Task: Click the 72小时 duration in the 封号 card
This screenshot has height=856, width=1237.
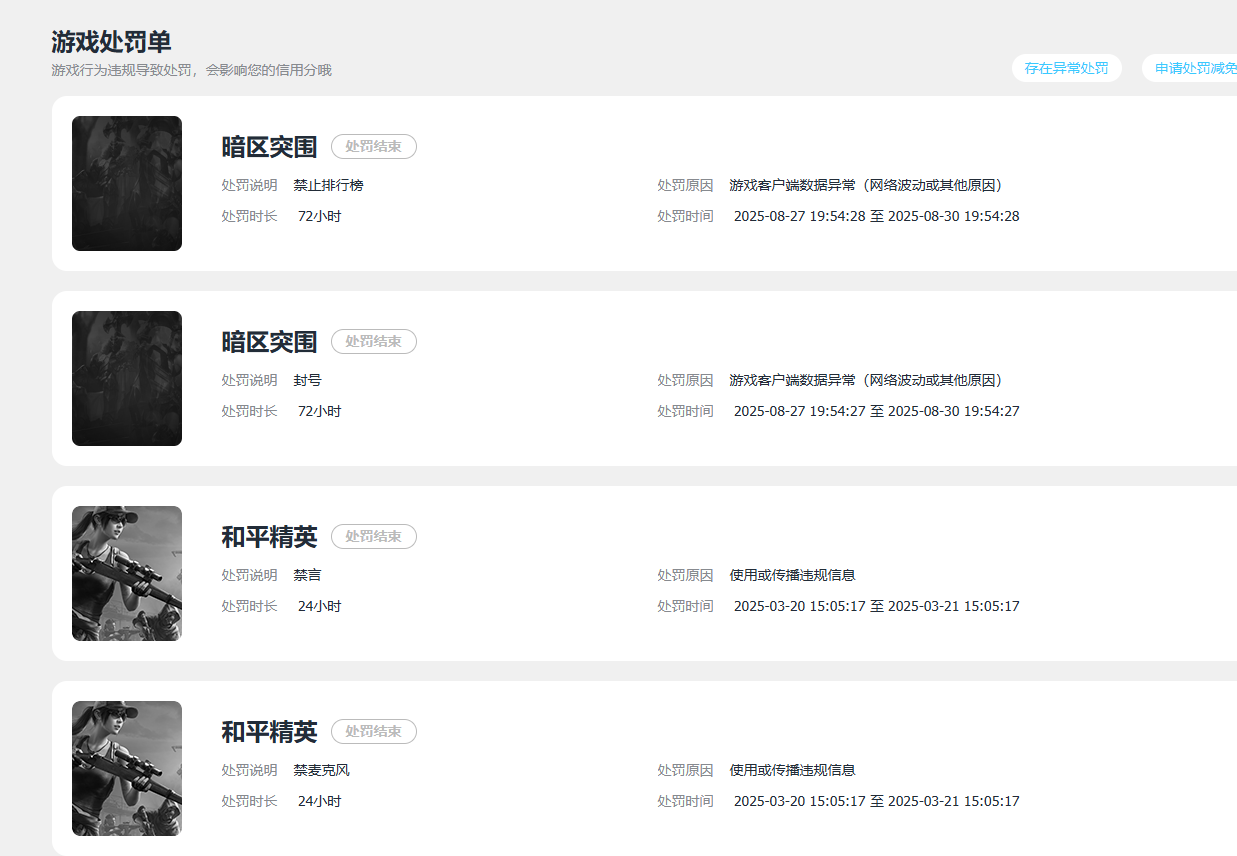Action: (319, 411)
